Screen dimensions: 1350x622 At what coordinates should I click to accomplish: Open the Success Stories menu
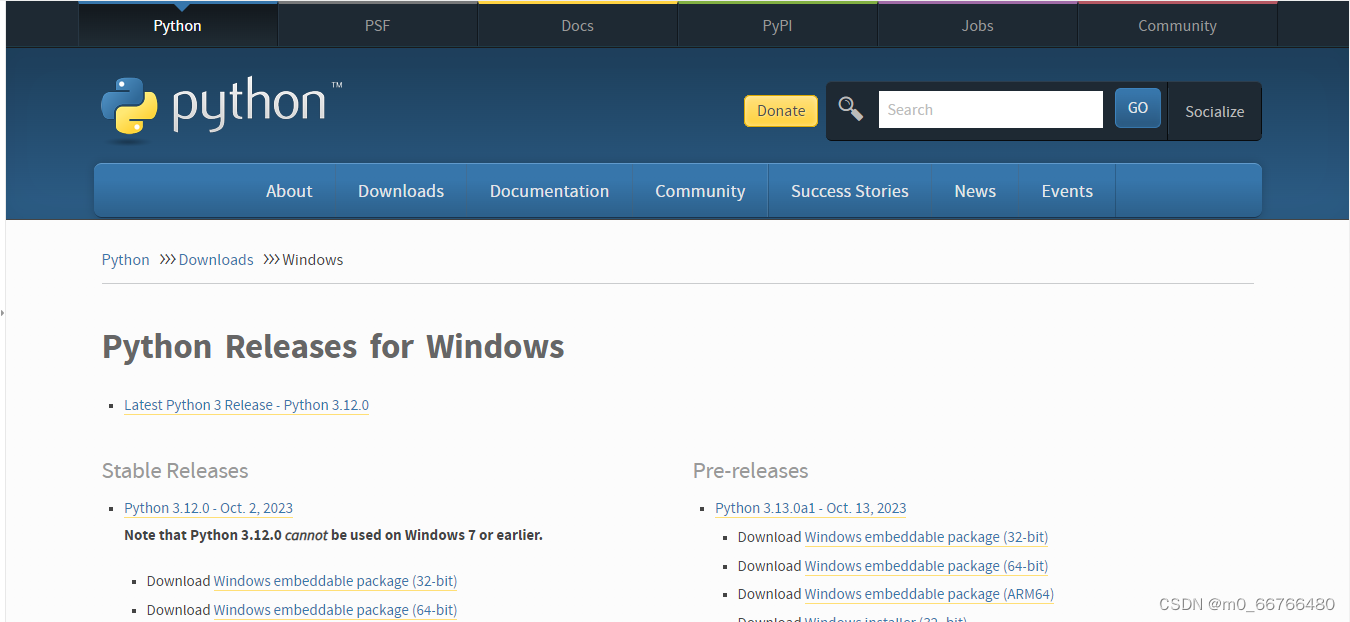point(850,191)
